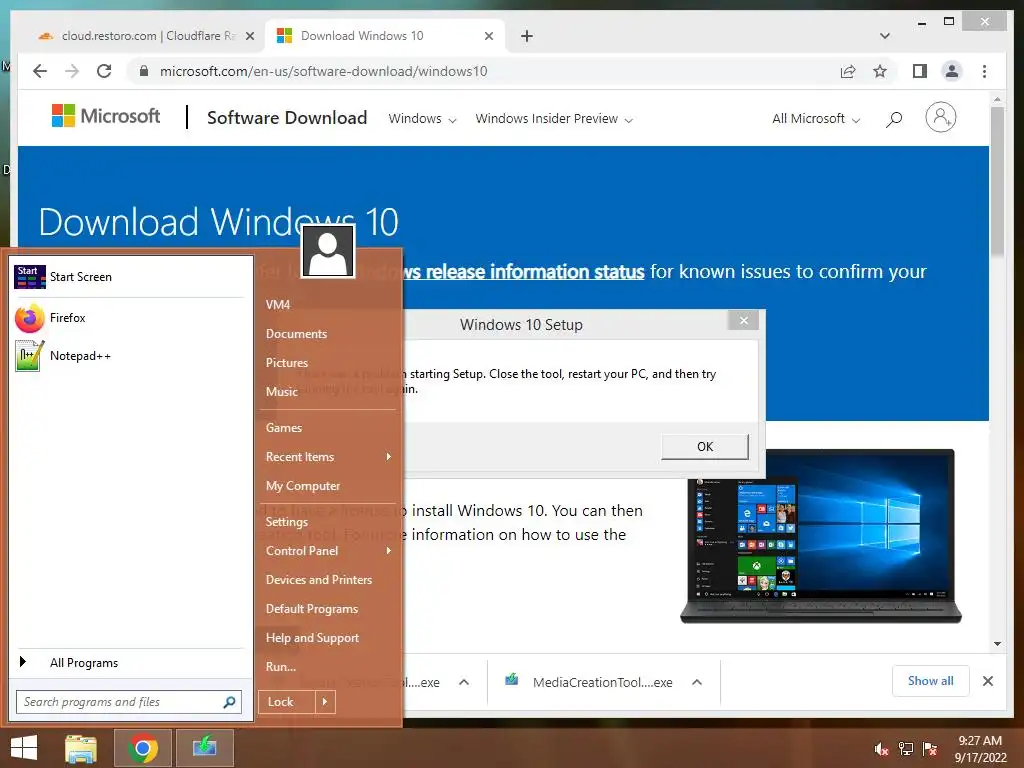The height and width of the screenshot is (768, 1024).
Task: Expand Windows Insider Preview dropdown
Action: pos(554,119)
